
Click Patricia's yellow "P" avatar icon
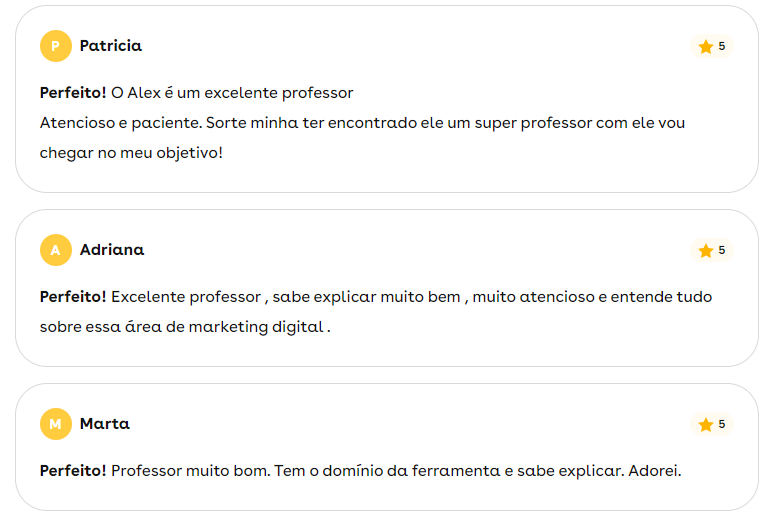[55, 46]
